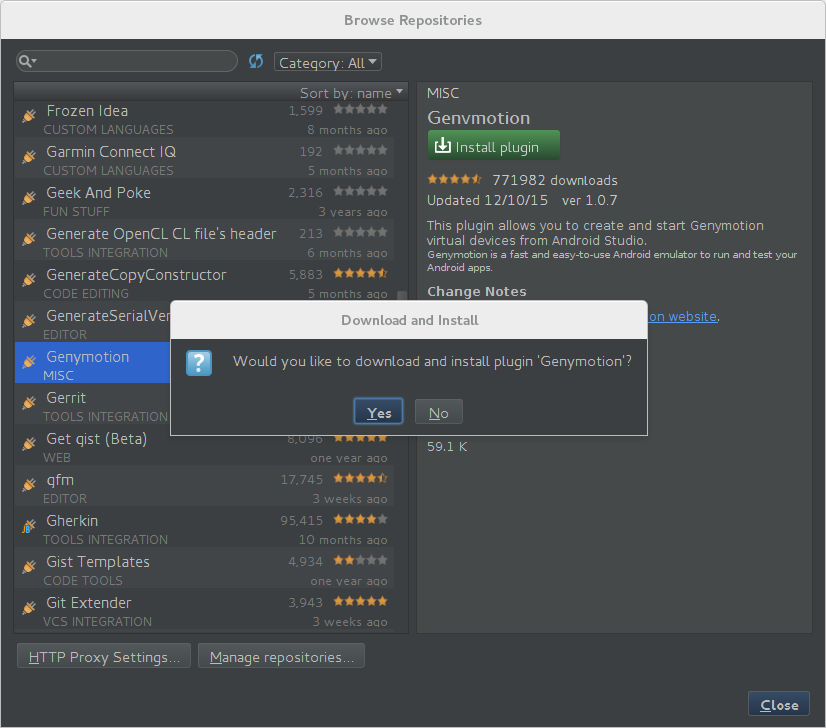
Task: Click the Gist Templates star rating
Action: 360,560
